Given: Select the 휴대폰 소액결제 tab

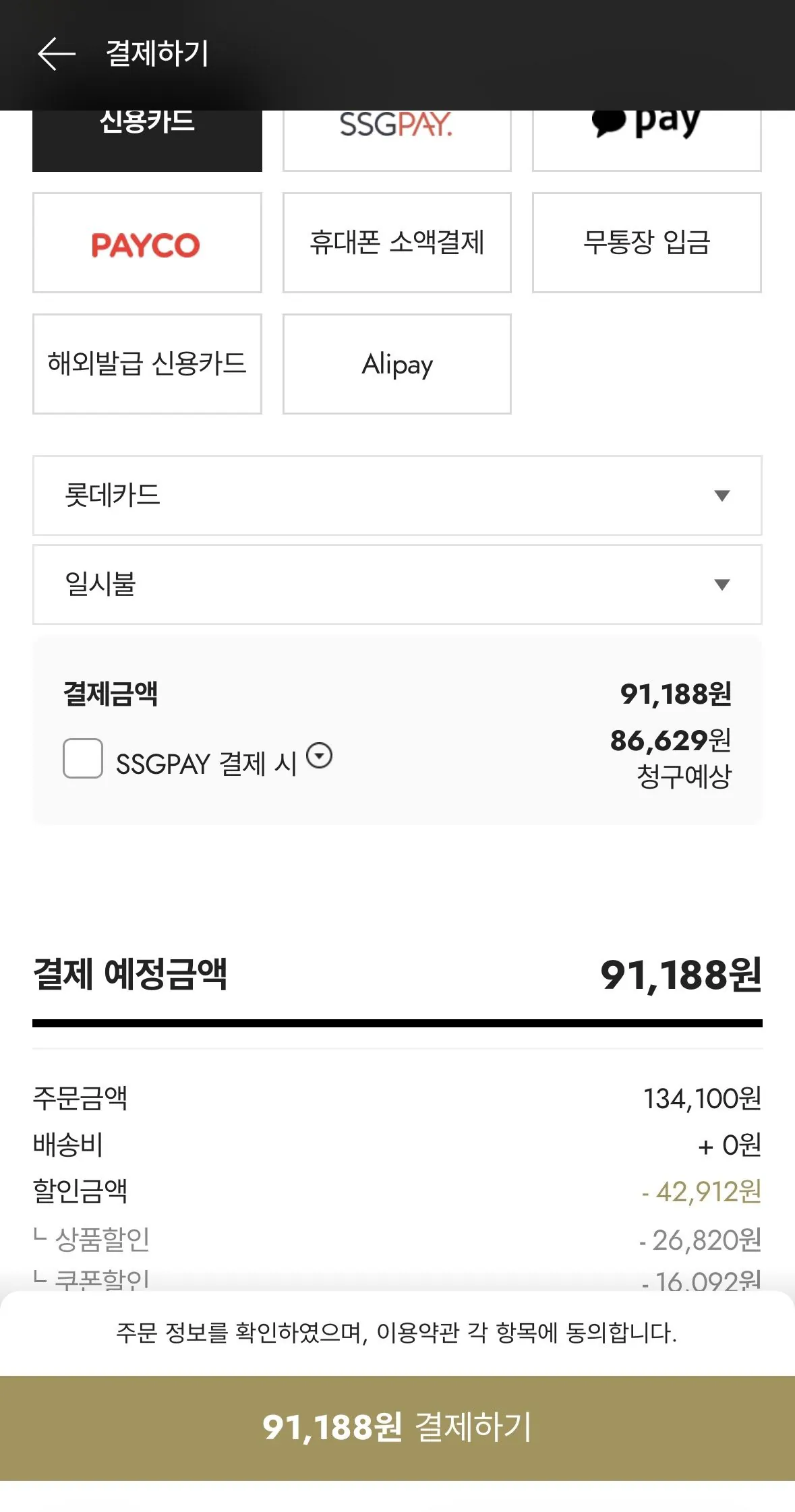Looking at the screenshot, I should point(396,243).
